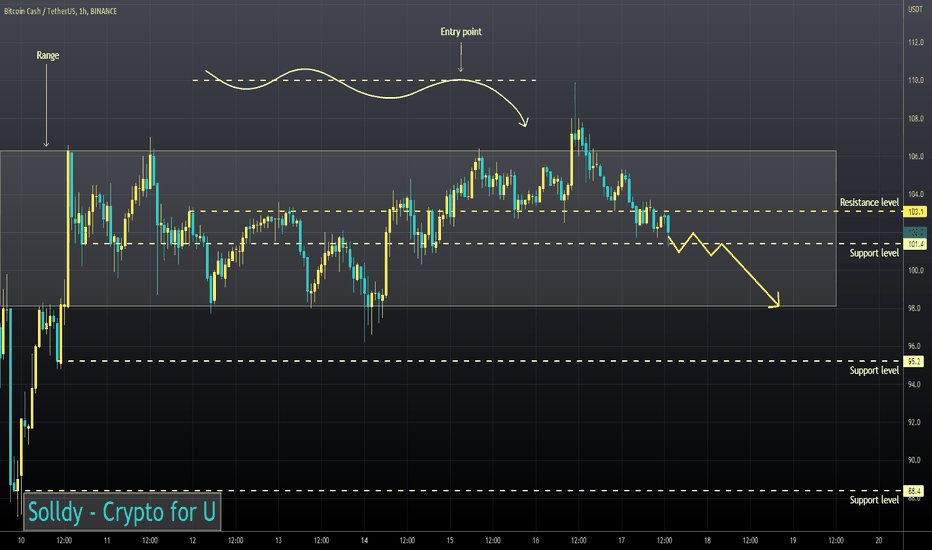Click the 98.0 price axis label
The width and height of the screenshot is (932, 550).
click(x=915, y=308)
